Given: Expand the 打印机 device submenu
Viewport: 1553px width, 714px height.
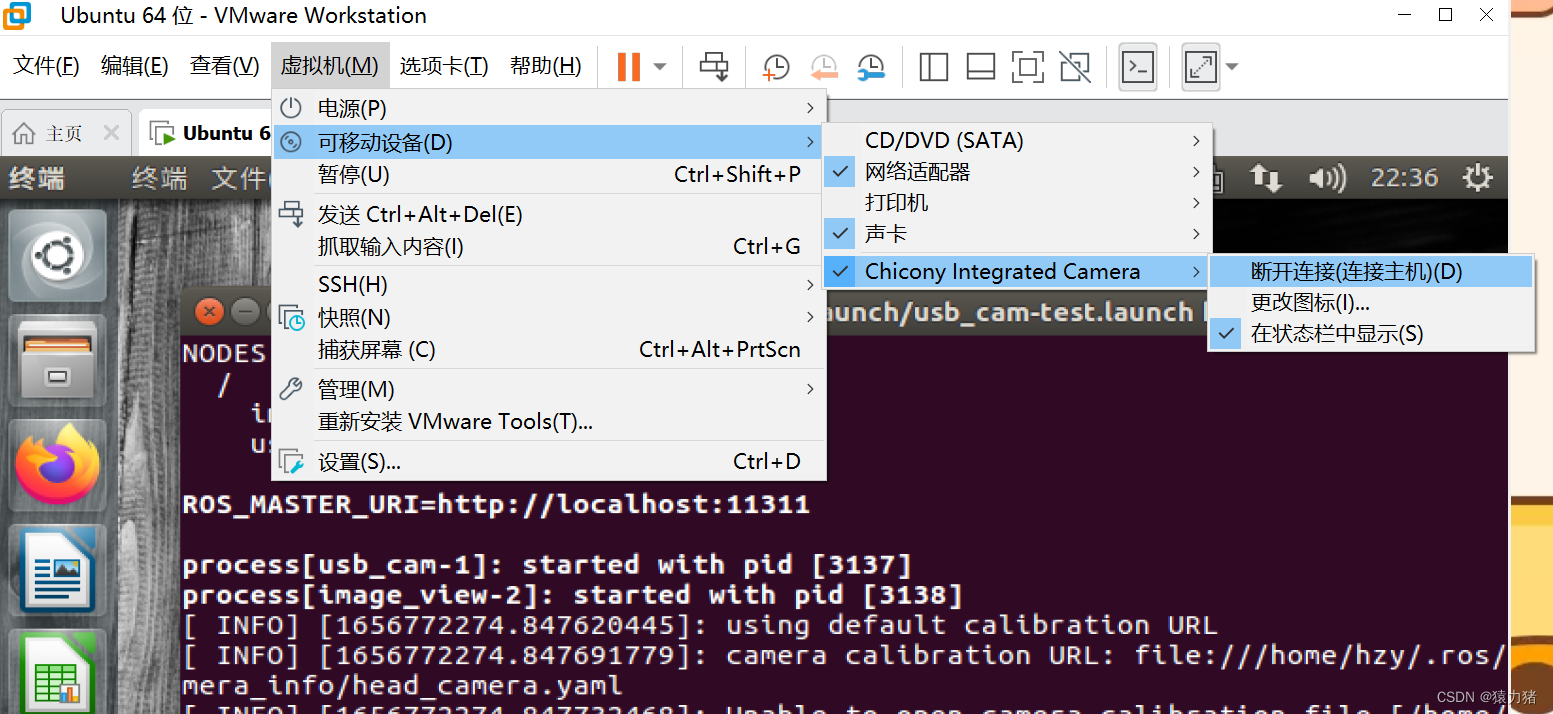Looking at the screenshot, I should click(x=1017, y=203).
